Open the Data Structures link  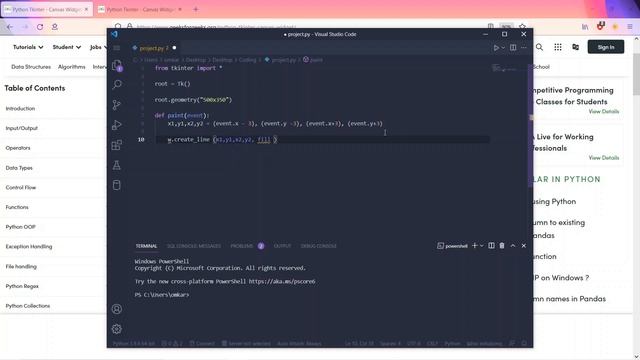(31, 67)
